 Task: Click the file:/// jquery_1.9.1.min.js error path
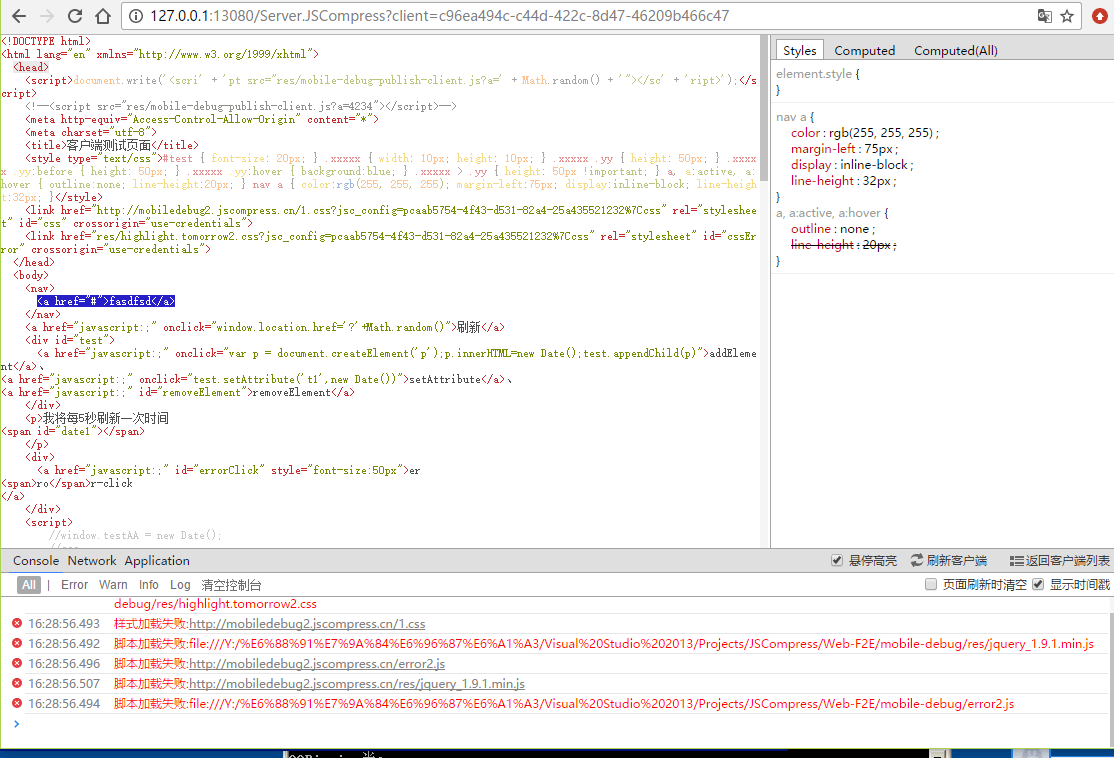click(x=642, y=644)
